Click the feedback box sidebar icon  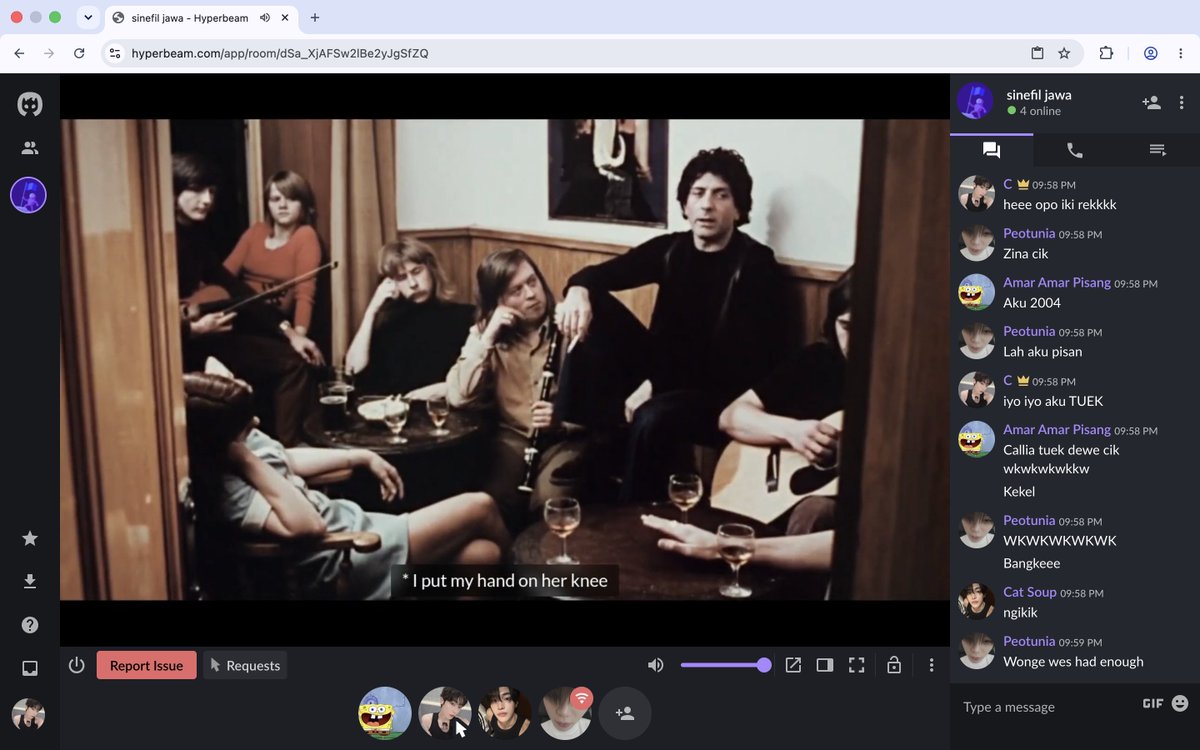pos(30,668)
